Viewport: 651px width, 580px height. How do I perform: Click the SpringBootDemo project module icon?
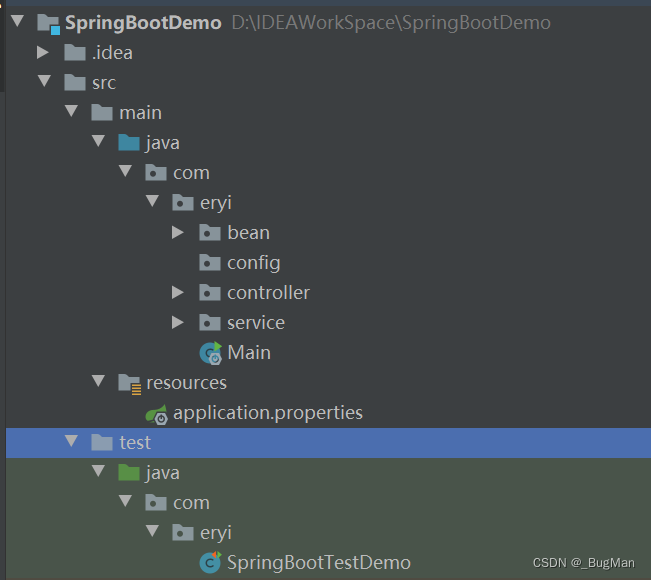pyautogui.click(x=49, y=23)
